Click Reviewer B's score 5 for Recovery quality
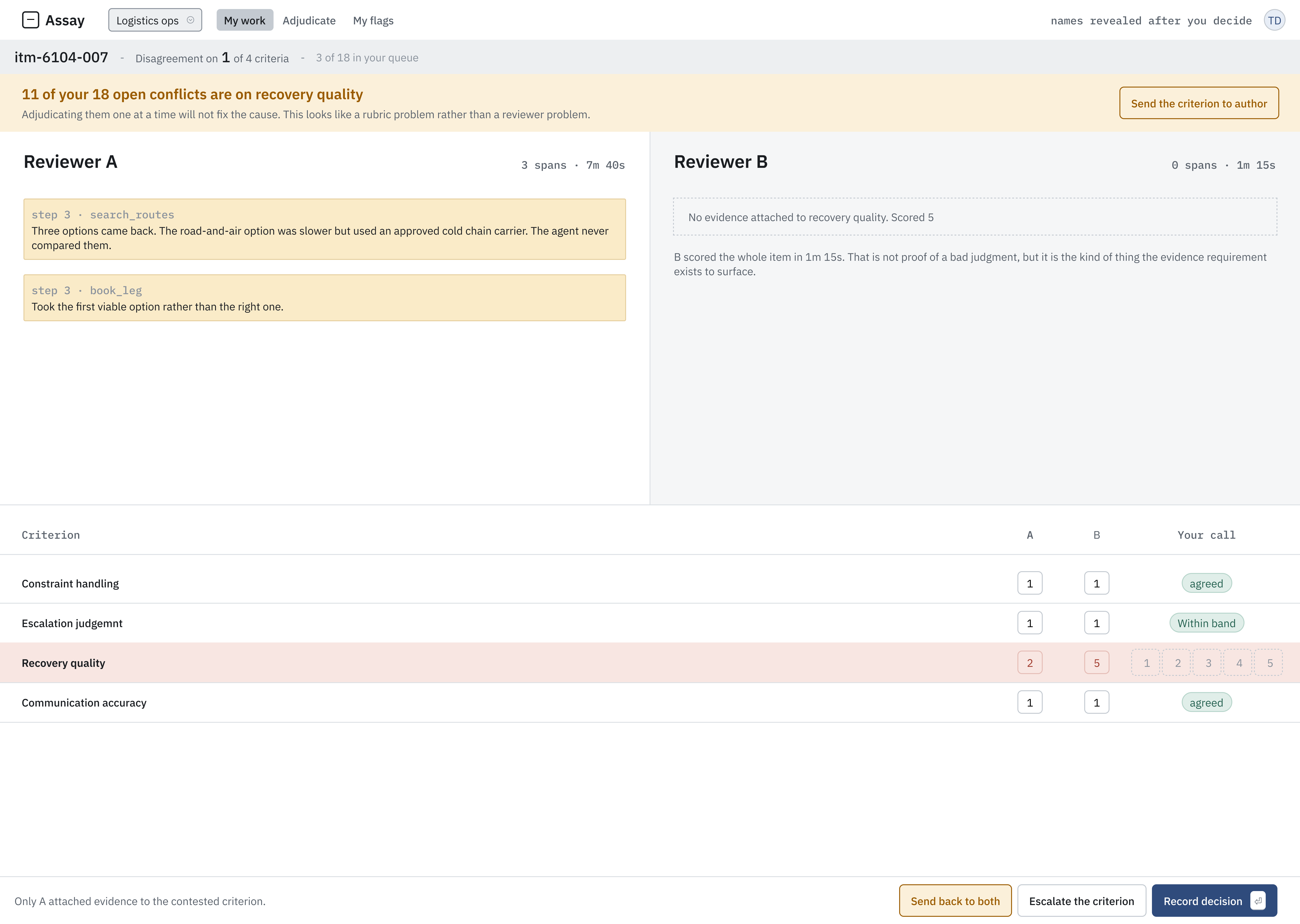This screenshot has width=1300, height=924. (1097, 663)
